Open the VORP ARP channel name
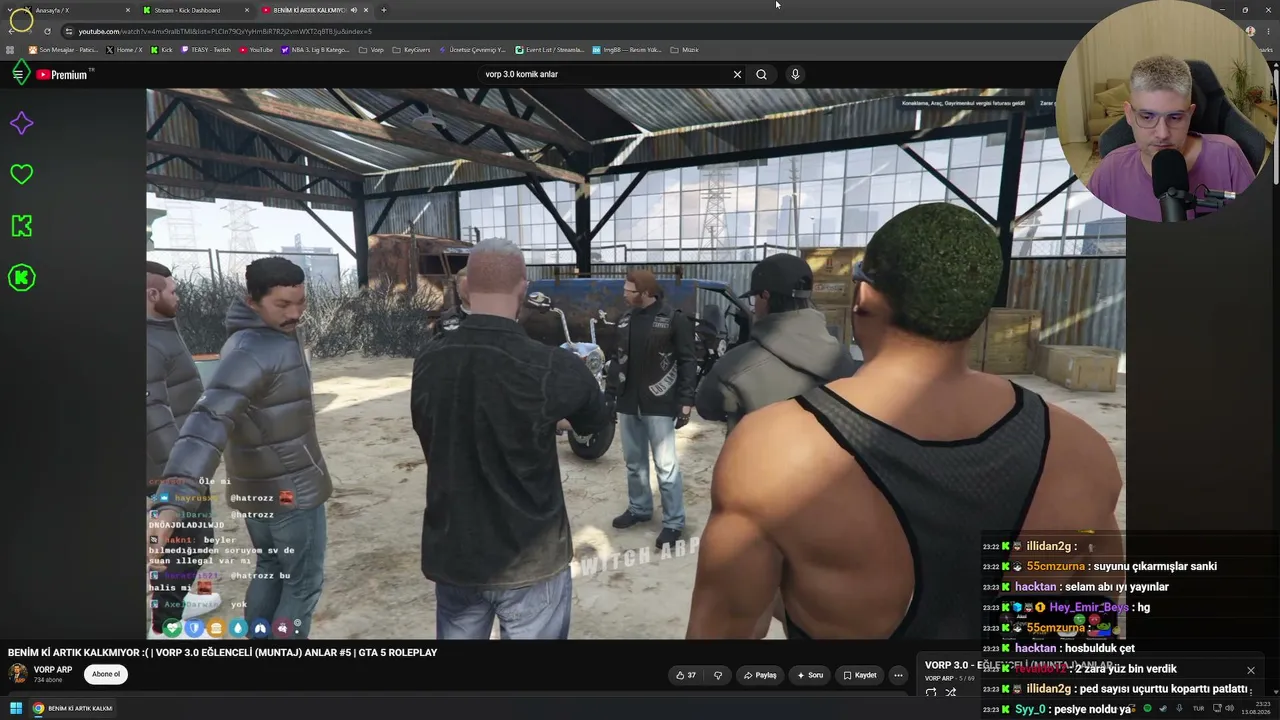Screen dimensions: 1280x720 [x=53, y=670]
